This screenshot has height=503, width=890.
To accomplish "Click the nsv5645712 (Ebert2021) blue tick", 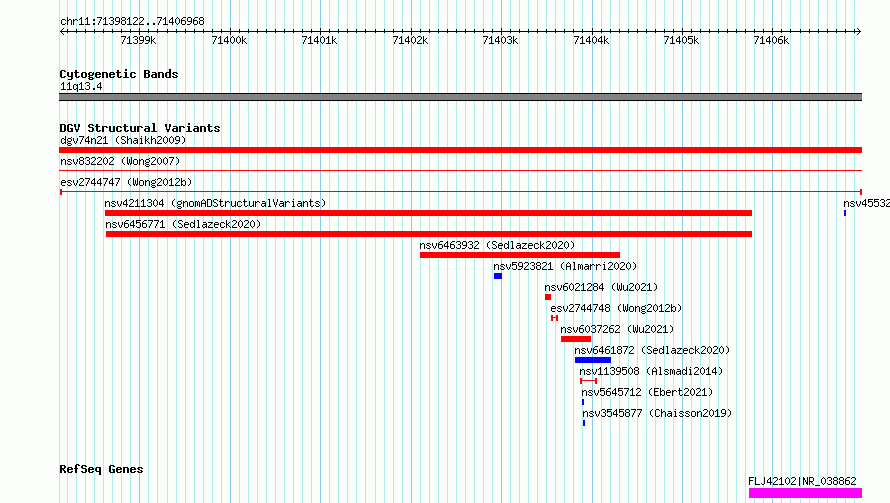I will click(x=583, y=402).
